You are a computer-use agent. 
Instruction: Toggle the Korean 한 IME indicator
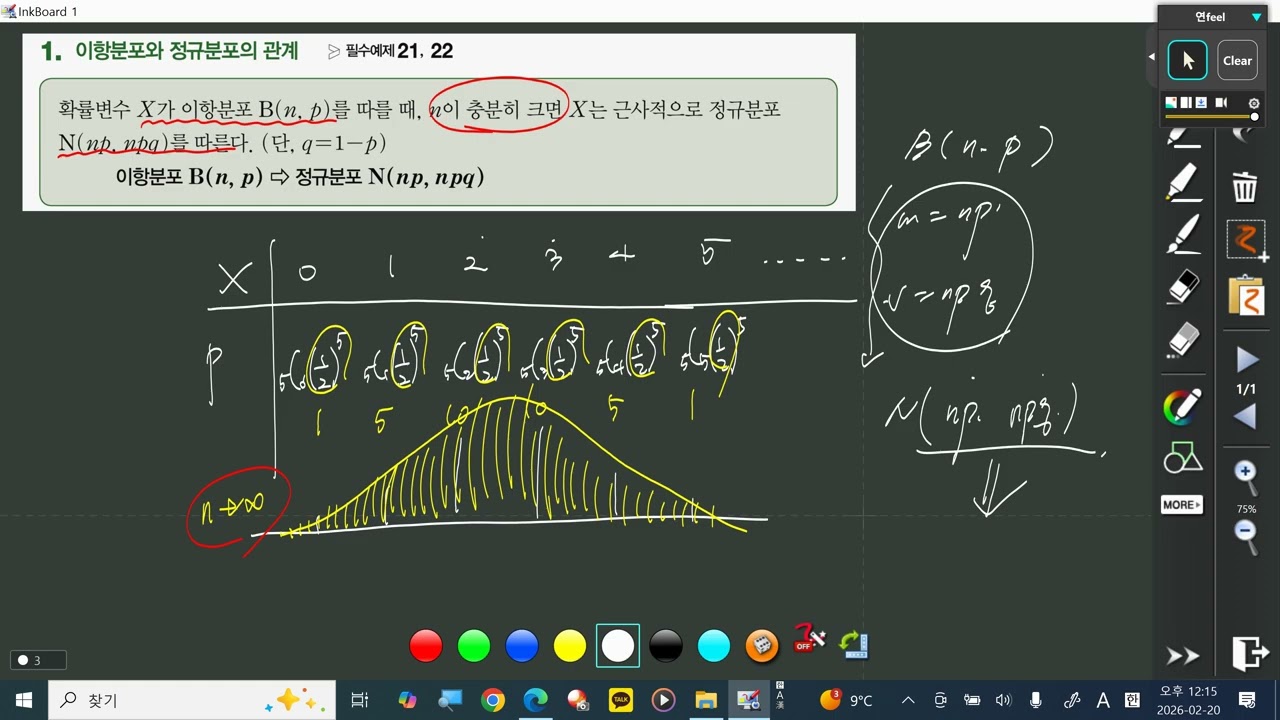click(1132, 700)
